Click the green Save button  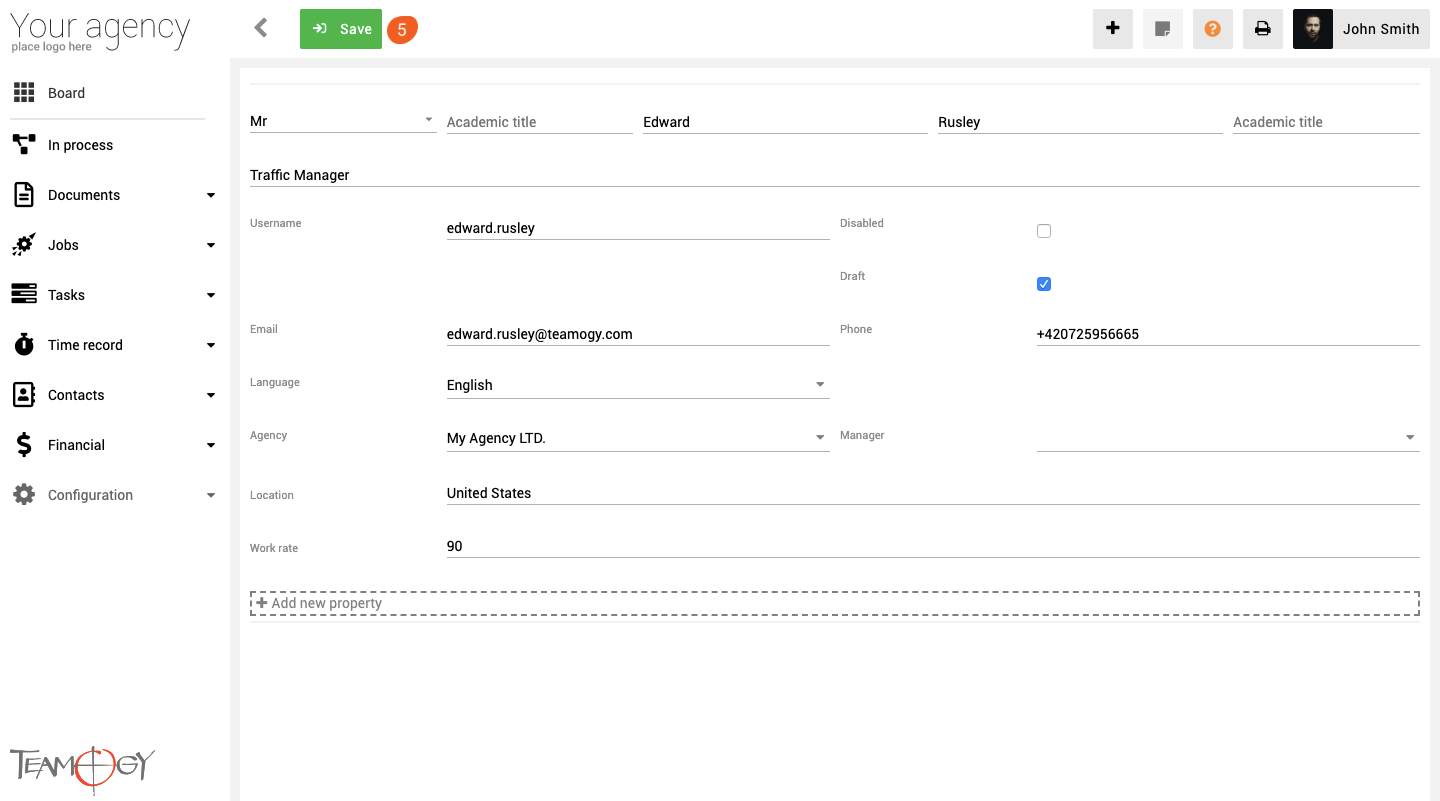click(341, 29)
